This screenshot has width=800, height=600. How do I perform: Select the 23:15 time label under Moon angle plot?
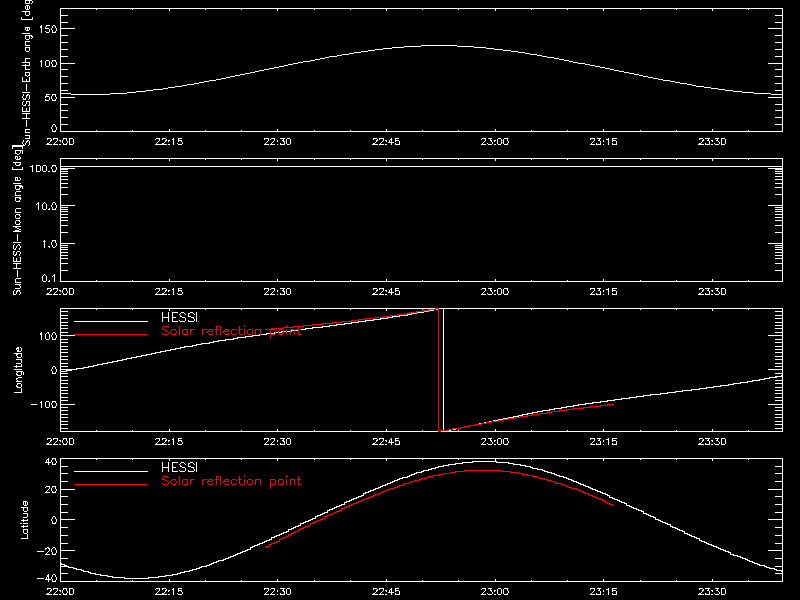pos(604,291)
